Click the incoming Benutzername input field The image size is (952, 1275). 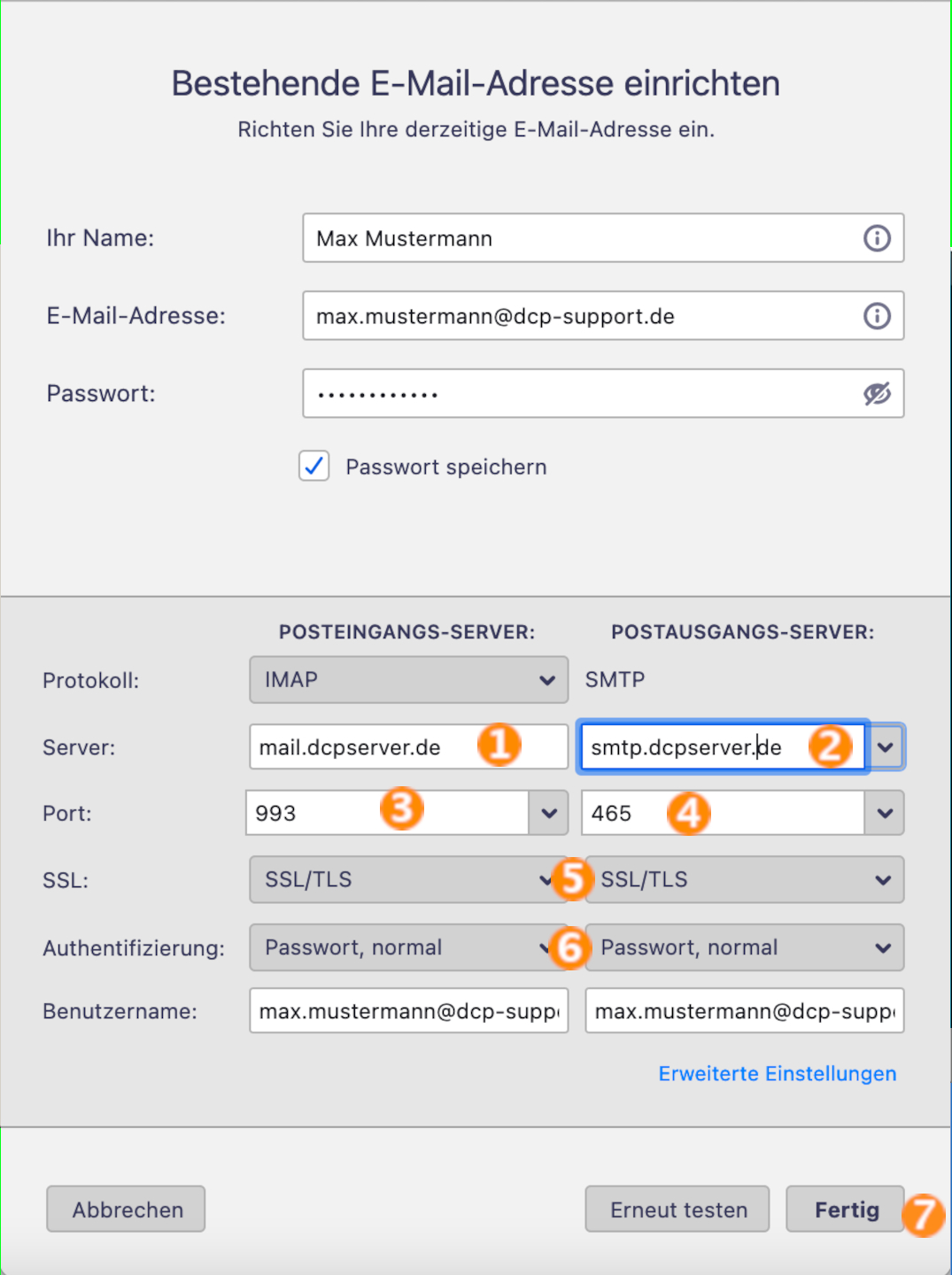[x=408, y=1011]
